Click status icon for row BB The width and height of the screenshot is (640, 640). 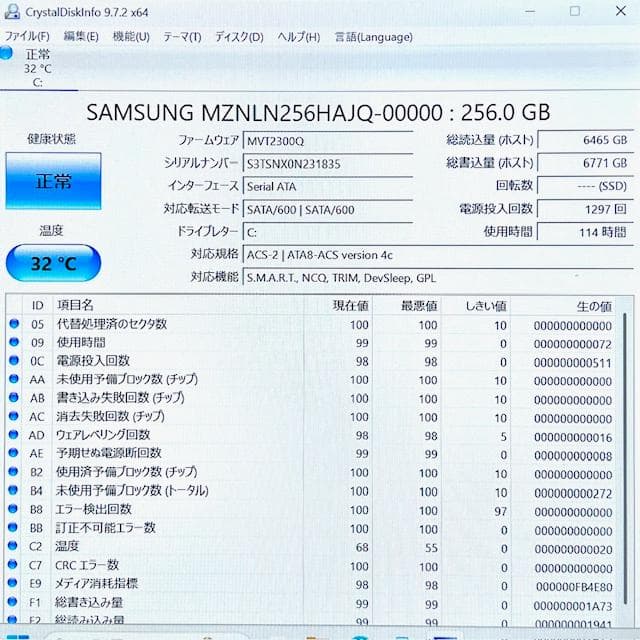[13, 527]
